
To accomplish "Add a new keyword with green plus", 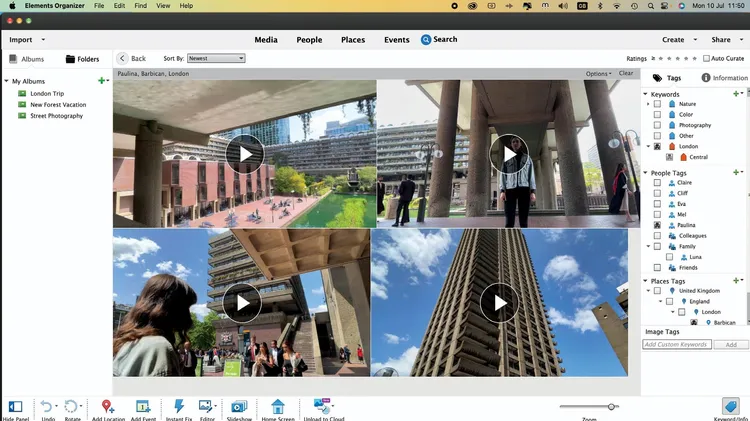I will 736,94.
